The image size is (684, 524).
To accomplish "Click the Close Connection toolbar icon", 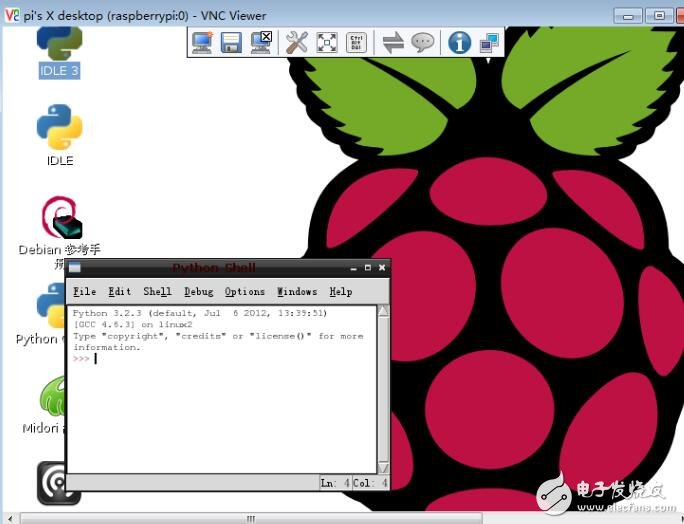I will 260,42.
